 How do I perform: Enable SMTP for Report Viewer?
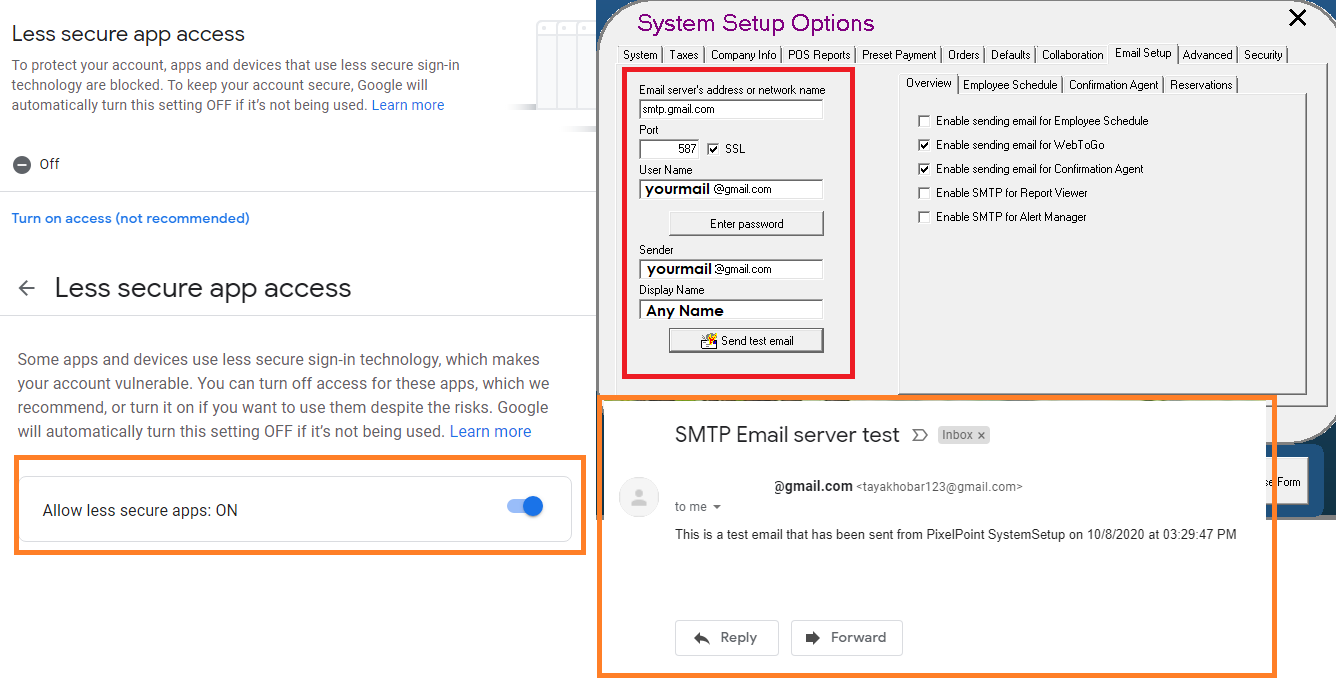pos(924,193)
